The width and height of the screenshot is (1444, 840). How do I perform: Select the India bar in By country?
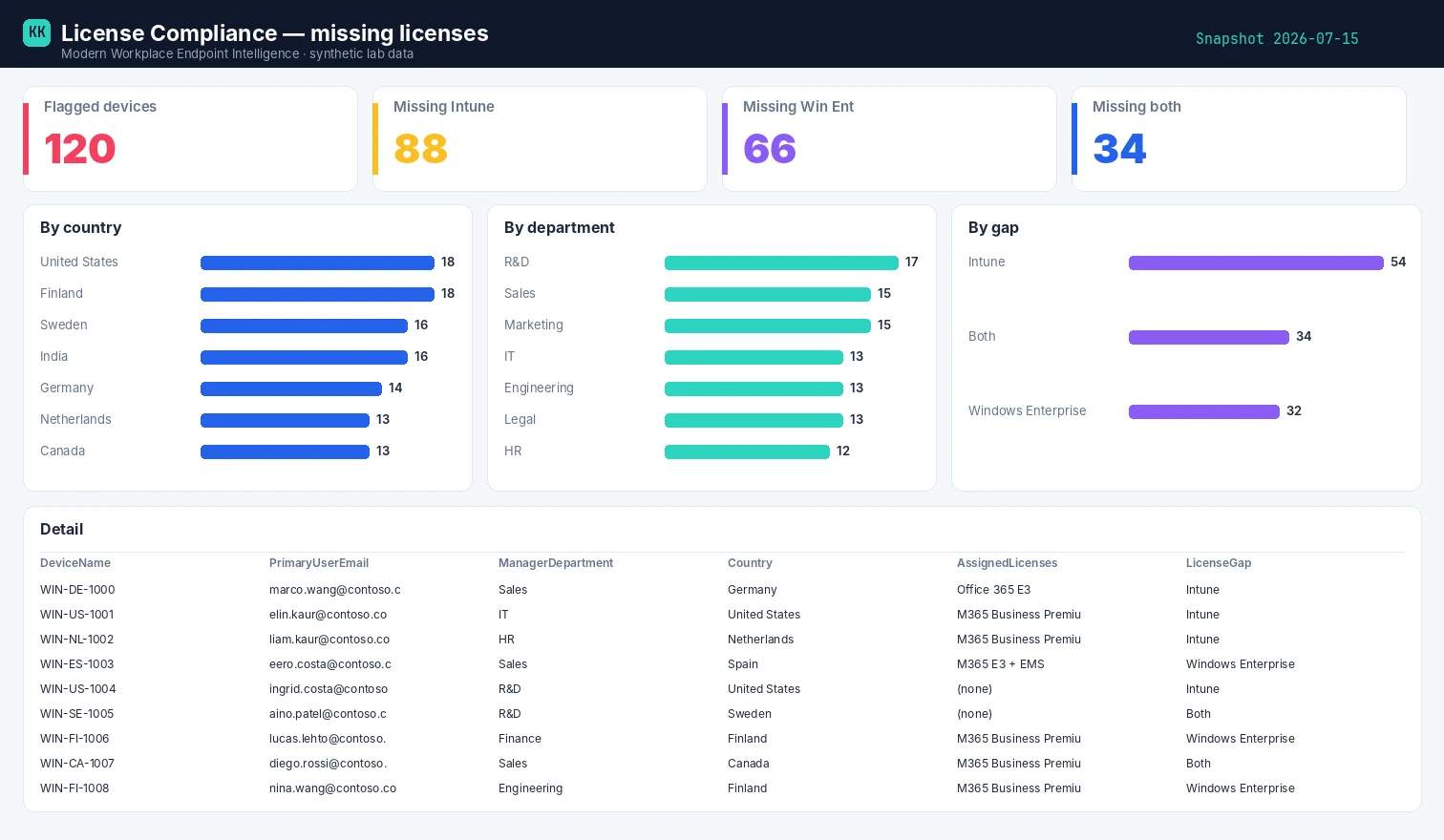[x=304, y=357]
